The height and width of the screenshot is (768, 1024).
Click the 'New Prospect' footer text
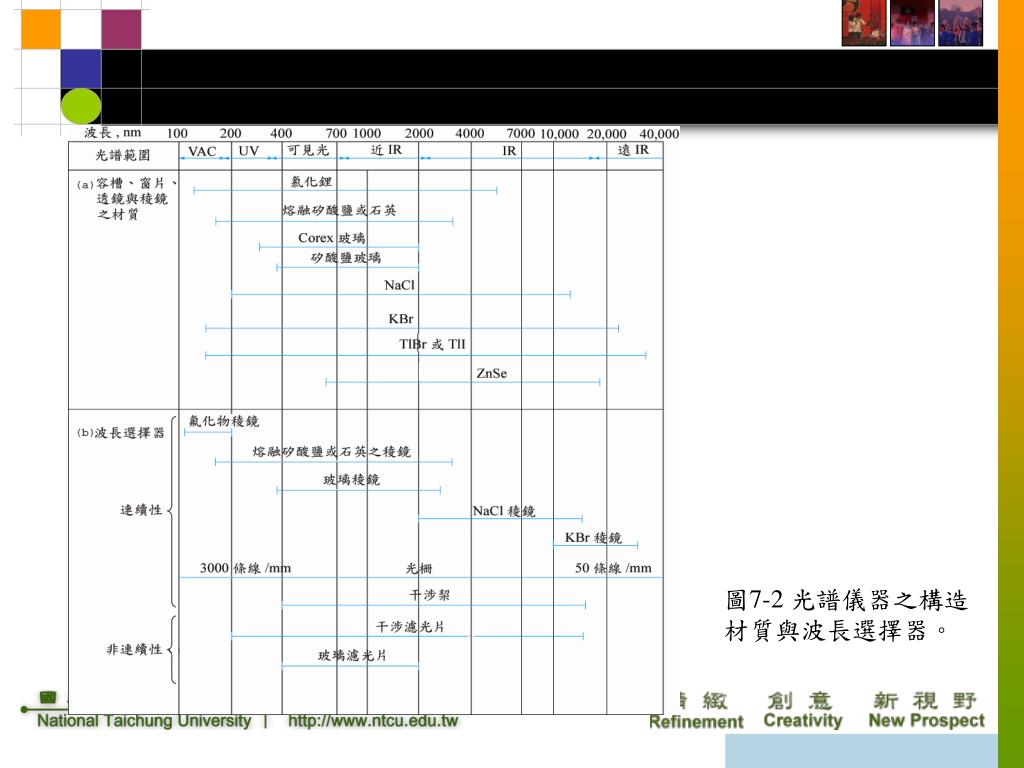[x=926, y=720]
